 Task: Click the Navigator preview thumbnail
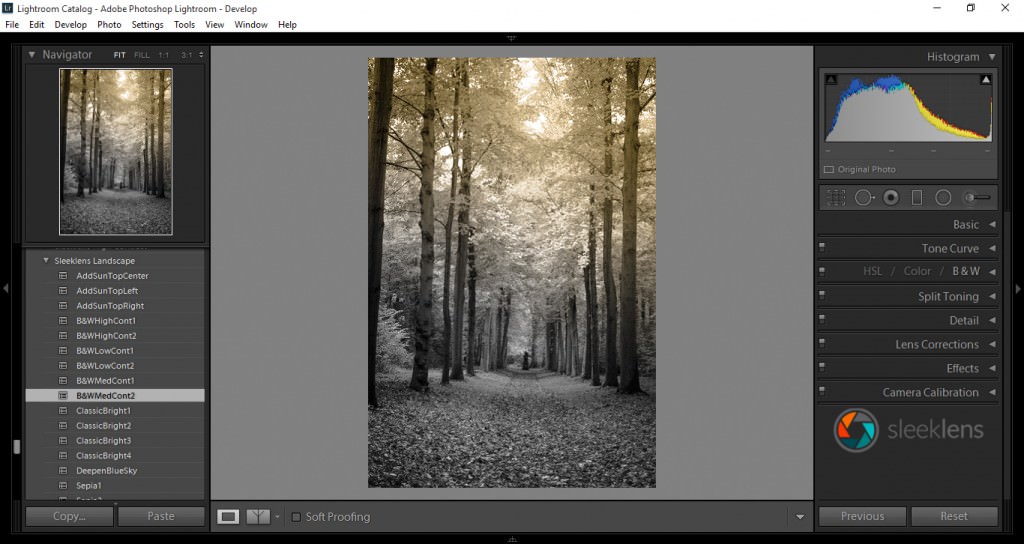pyautogui.click(x=116, y=152)
